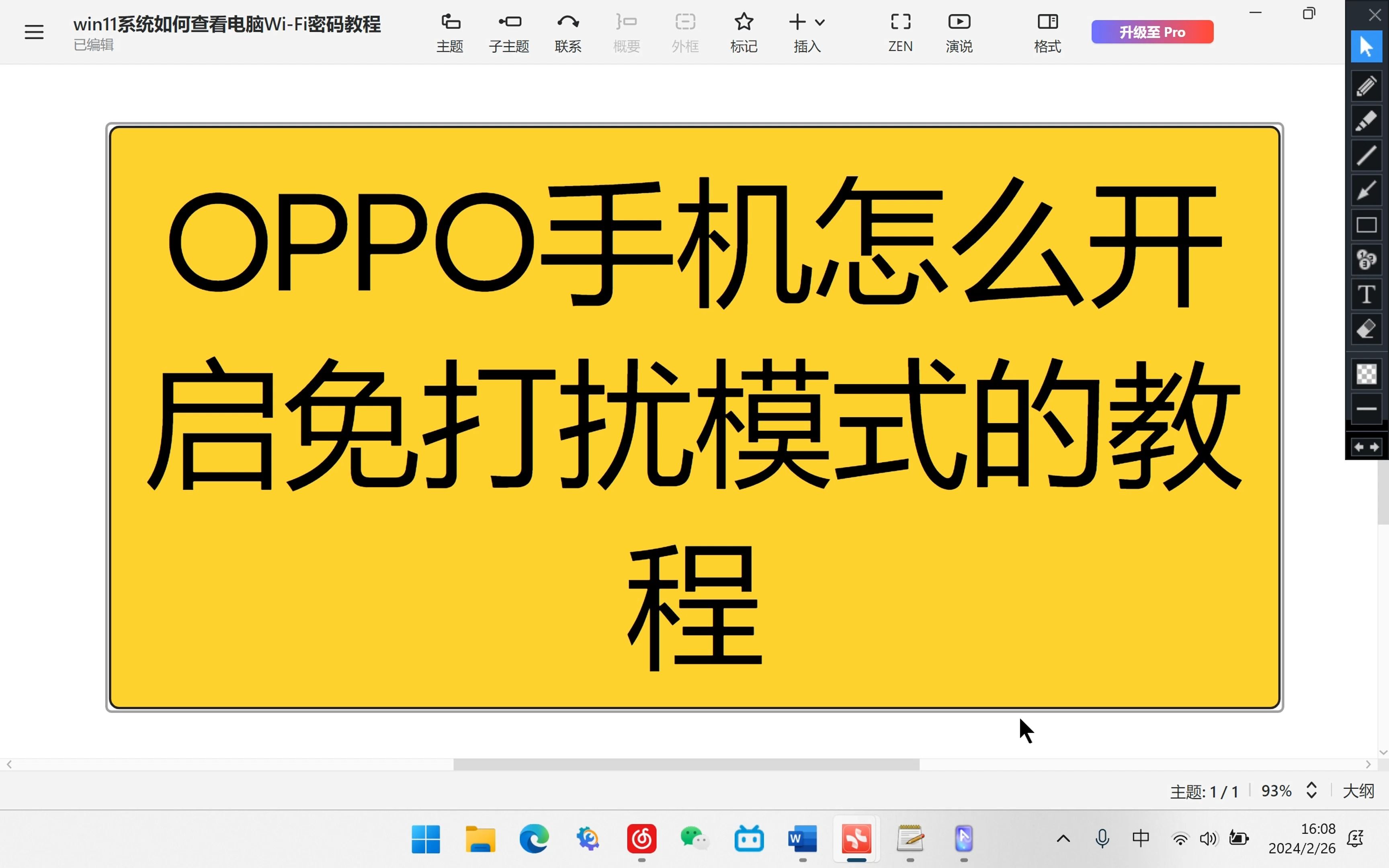Insert a 联系 relationship line
1389x868 pixels.
pyautogui.click(x=568, y=33)
